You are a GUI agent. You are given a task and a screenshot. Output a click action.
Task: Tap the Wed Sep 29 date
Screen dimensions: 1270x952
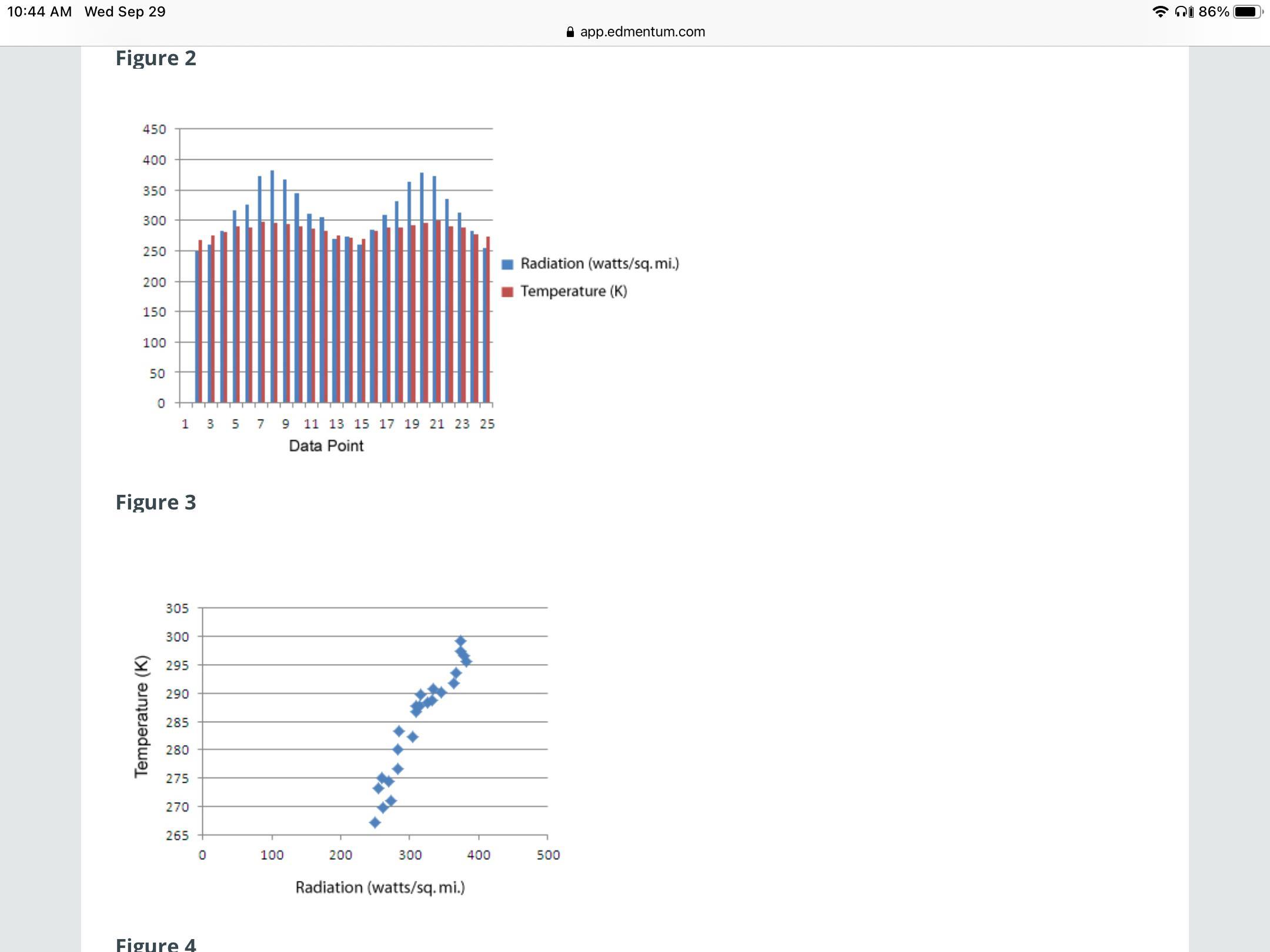click(x=125, y=12)
